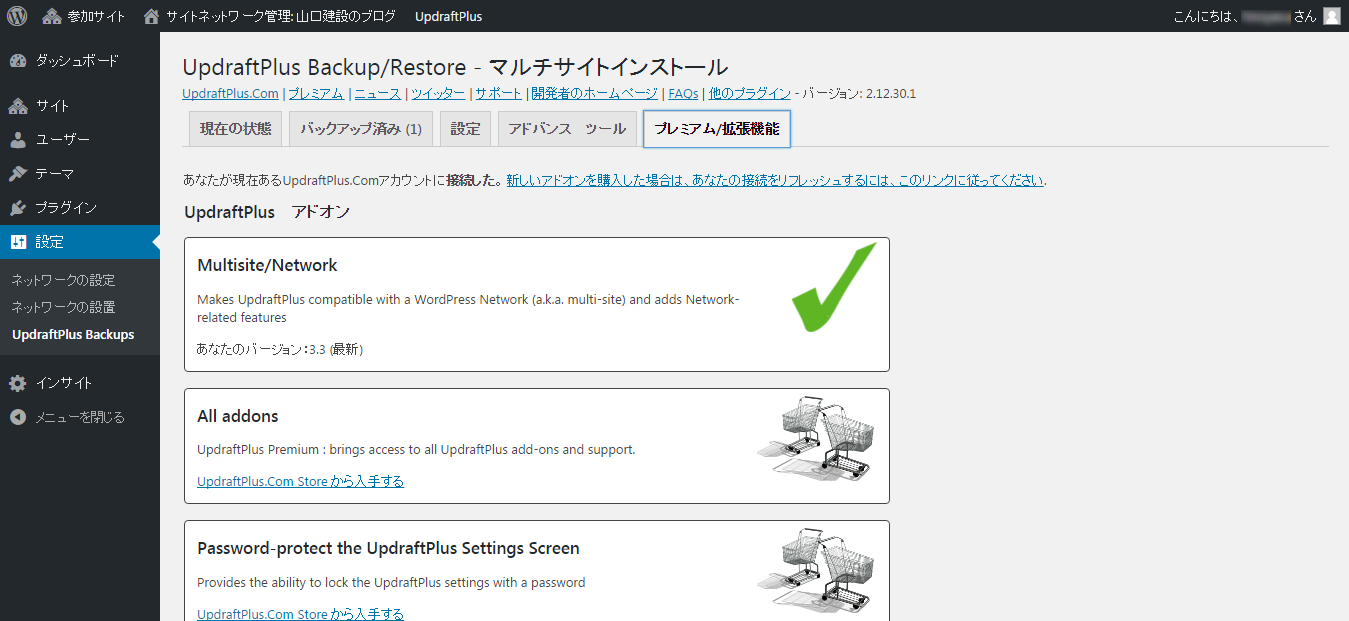Click the green checkmark on Multisite/Network
1349x621 pixels.
tap(834, 286)
